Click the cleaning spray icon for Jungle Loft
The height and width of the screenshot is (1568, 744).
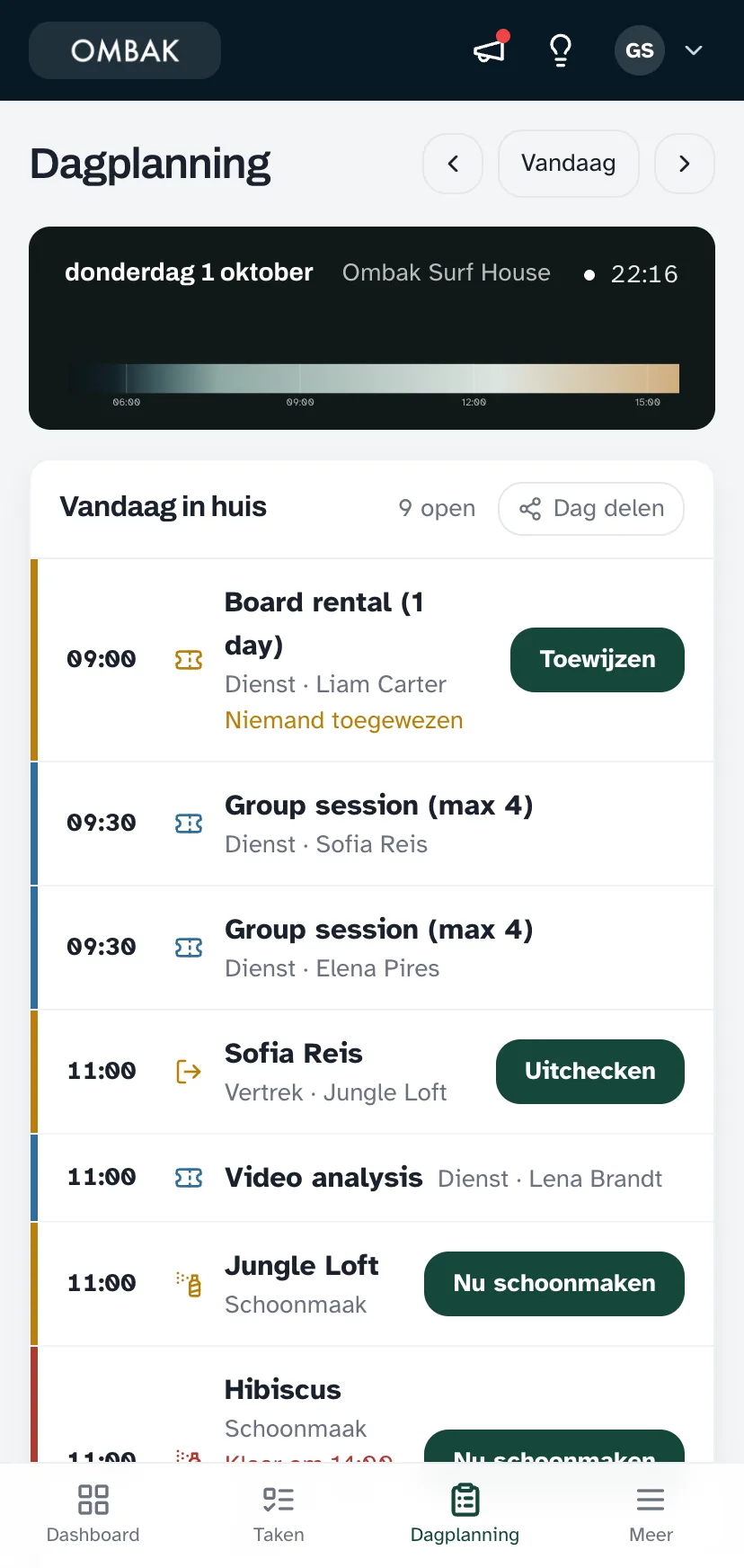pos(189,1284)
